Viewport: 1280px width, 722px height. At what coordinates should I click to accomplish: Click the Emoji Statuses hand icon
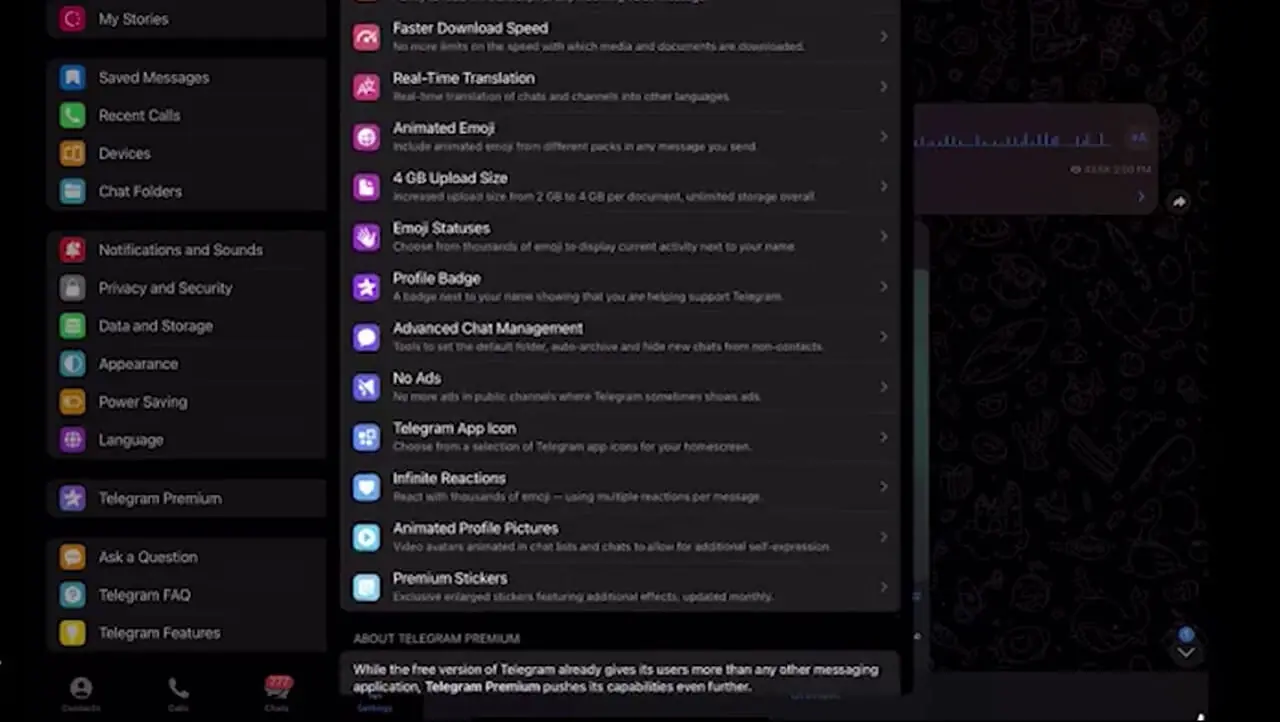pos(367,237)
